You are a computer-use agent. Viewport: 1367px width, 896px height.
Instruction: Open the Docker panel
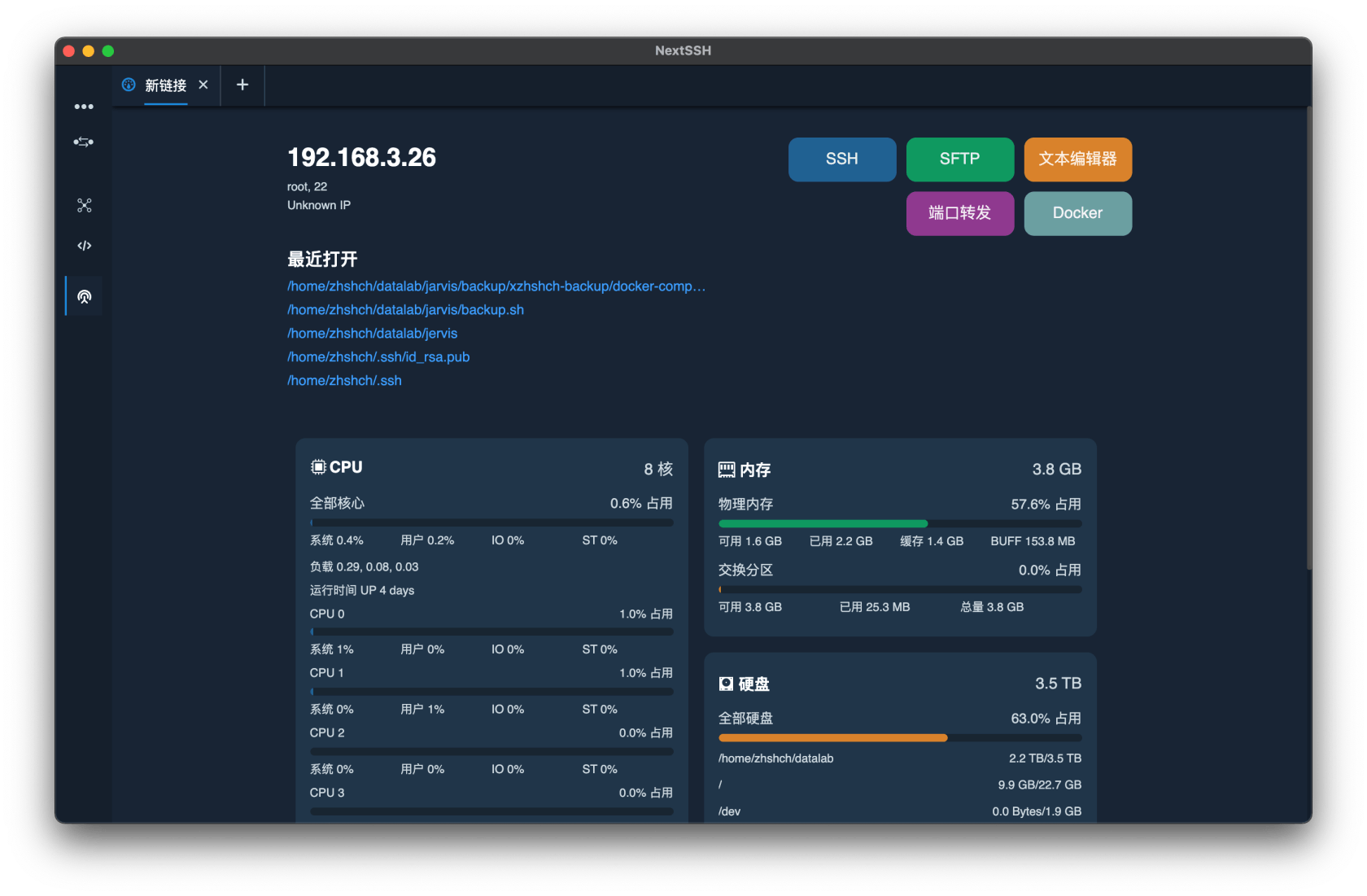pos(1077,213)
